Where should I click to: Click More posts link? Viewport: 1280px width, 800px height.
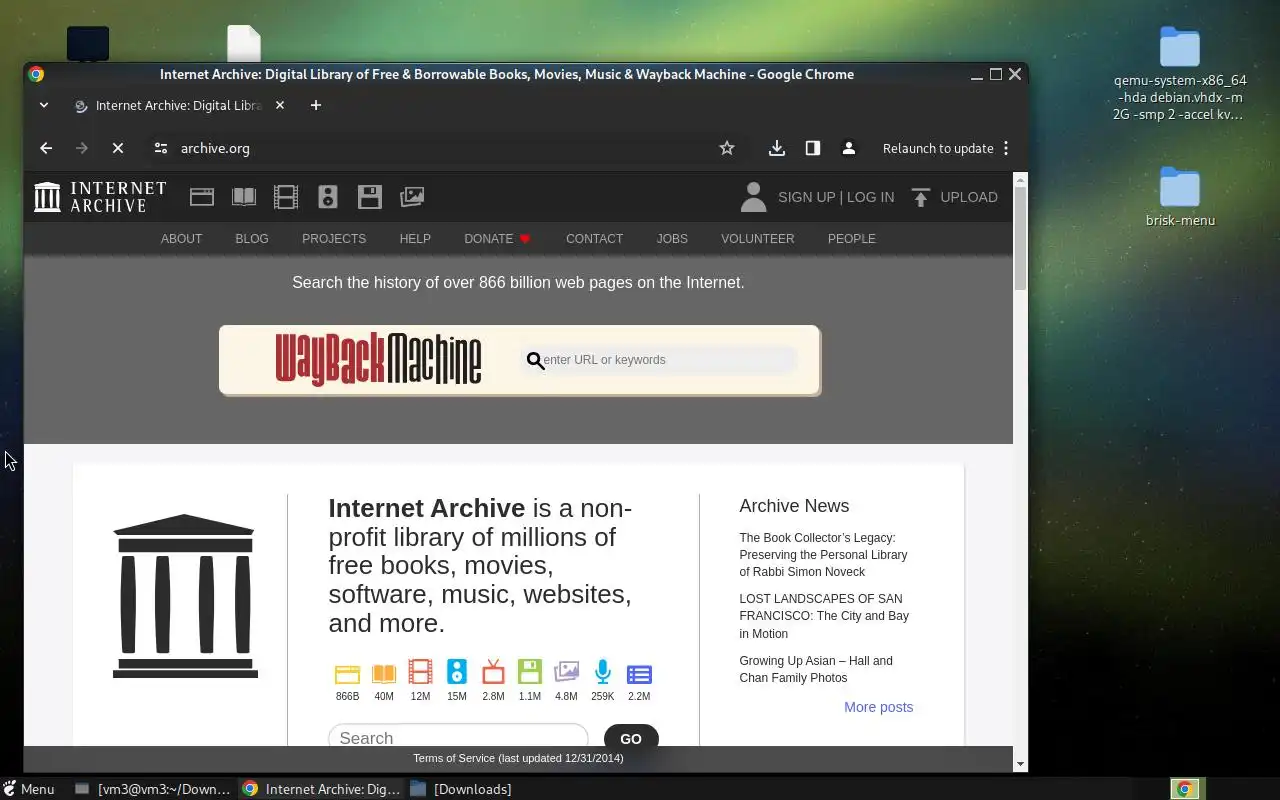[x=878, y=707]
